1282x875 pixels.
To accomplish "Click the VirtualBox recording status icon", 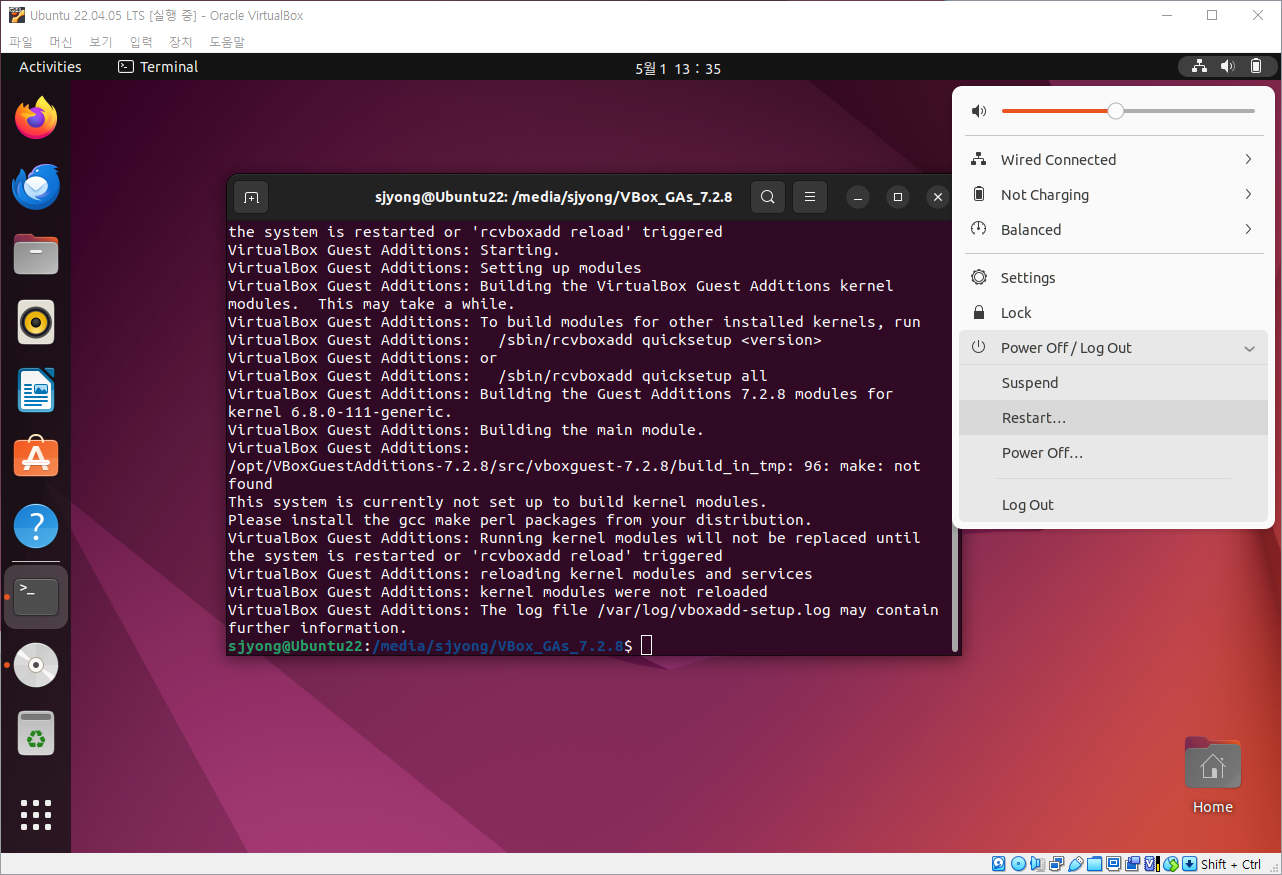I will pyautogui.click(x=1133, y=864).
